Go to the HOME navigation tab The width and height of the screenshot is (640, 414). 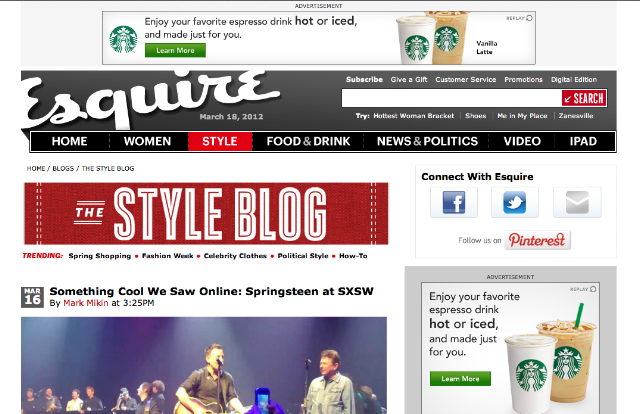coord(69,141)
